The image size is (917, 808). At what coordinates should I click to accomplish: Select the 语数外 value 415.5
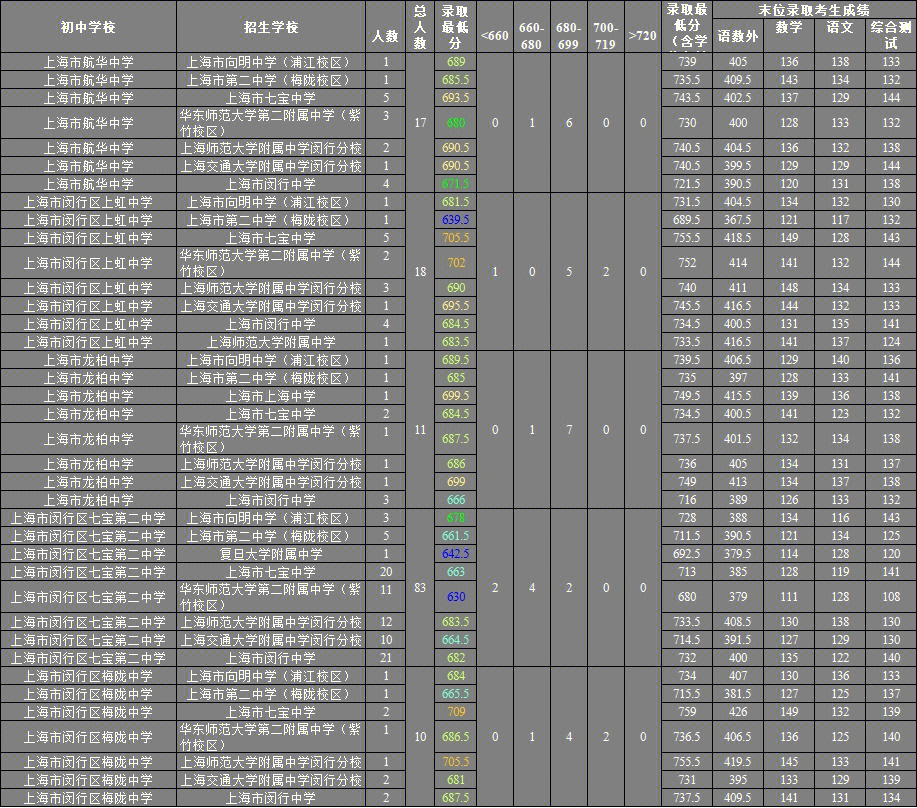pyautogui.click(x=737, y=396)
